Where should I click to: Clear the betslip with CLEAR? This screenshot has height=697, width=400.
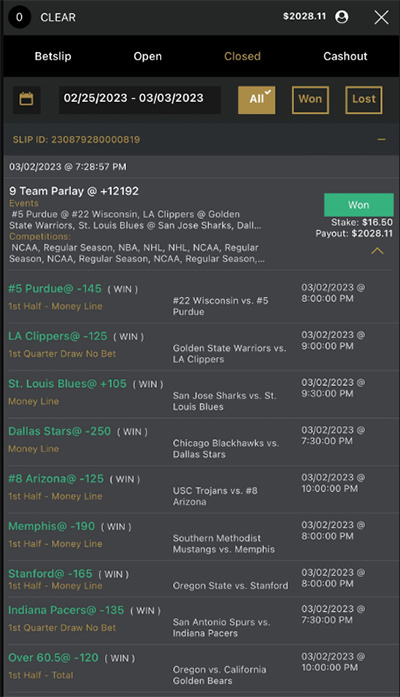coord(58,17)
